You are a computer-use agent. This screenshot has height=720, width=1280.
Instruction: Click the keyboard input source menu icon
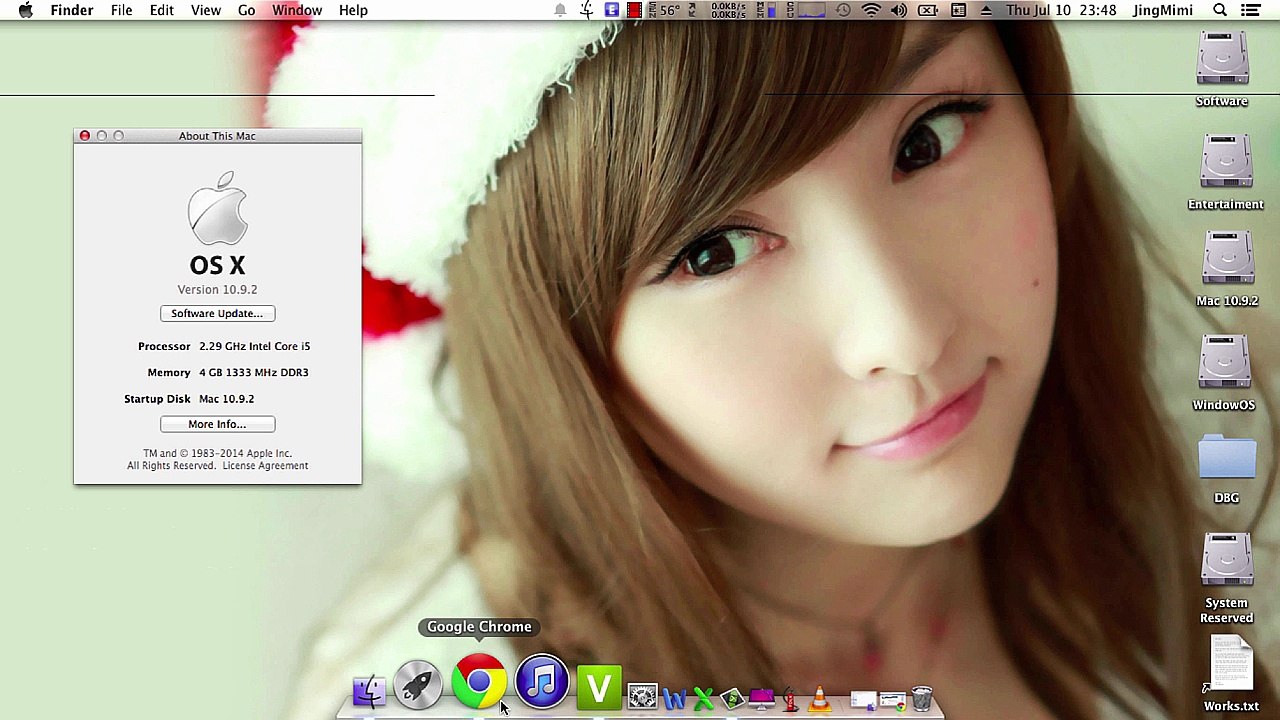(x=958, y=10)
